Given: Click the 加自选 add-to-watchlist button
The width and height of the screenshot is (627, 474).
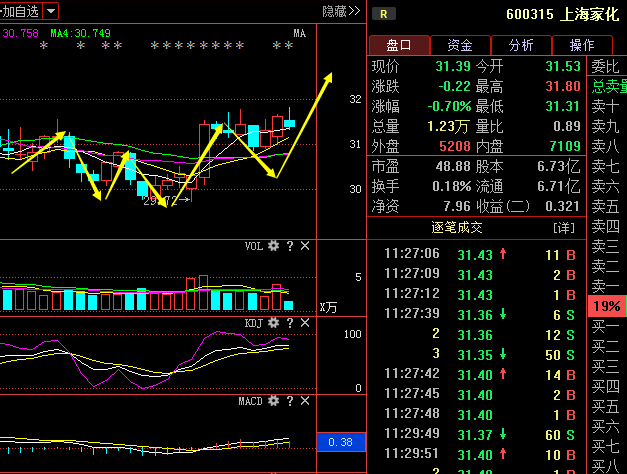Looking at the screenshot, I should pos(20,11).
